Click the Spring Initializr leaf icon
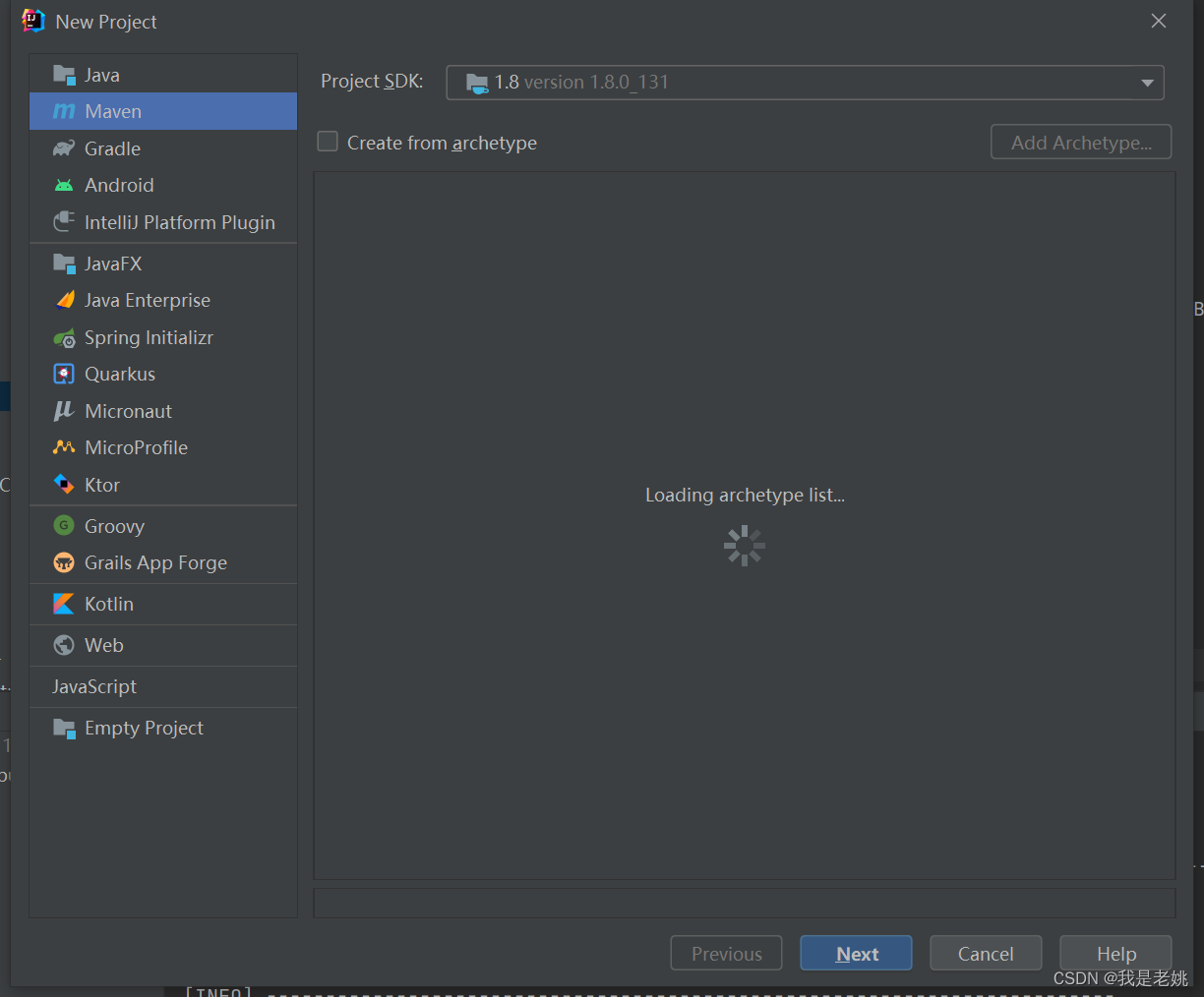 64,337
